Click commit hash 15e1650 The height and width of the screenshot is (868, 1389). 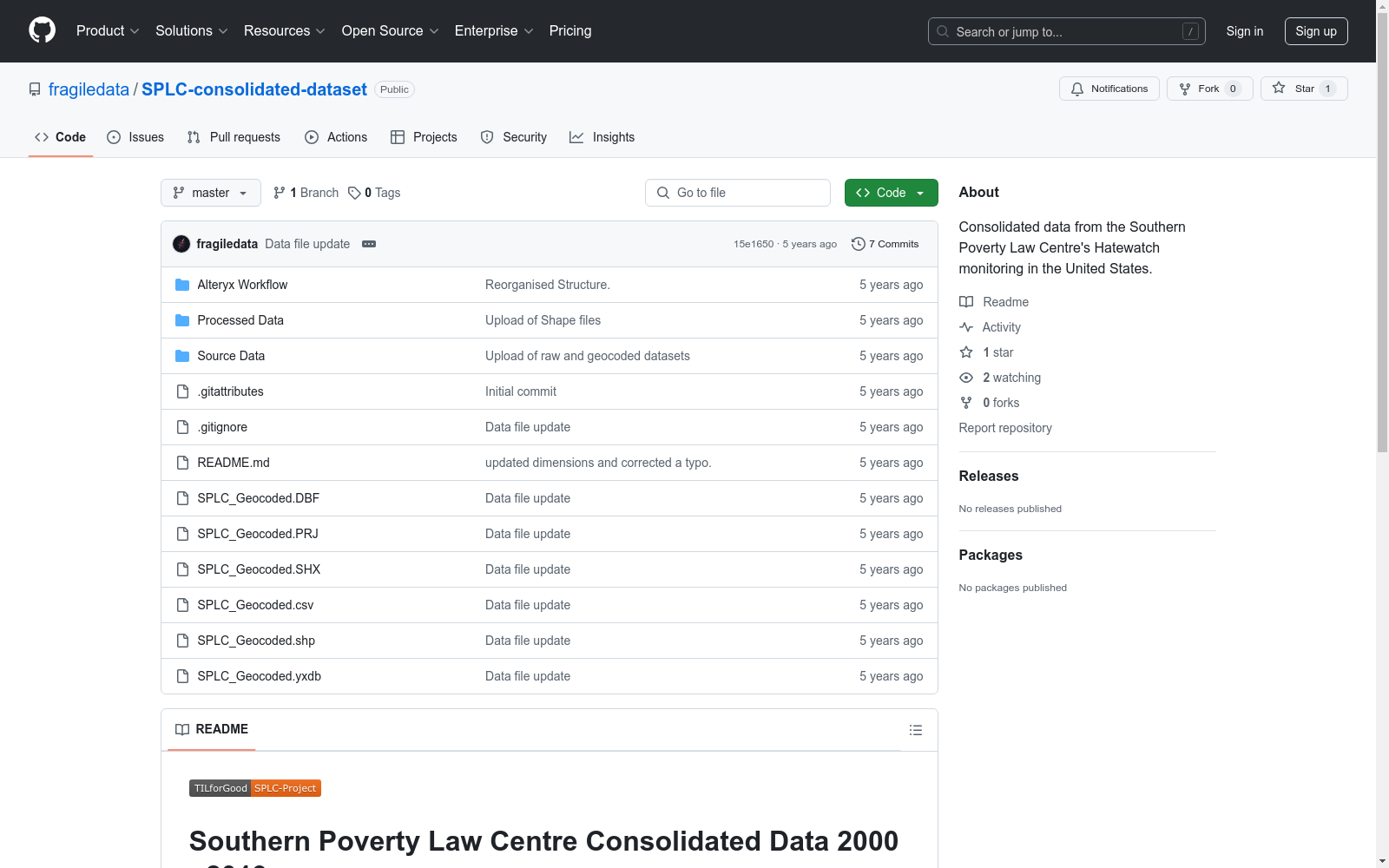[x=754, y=244]
